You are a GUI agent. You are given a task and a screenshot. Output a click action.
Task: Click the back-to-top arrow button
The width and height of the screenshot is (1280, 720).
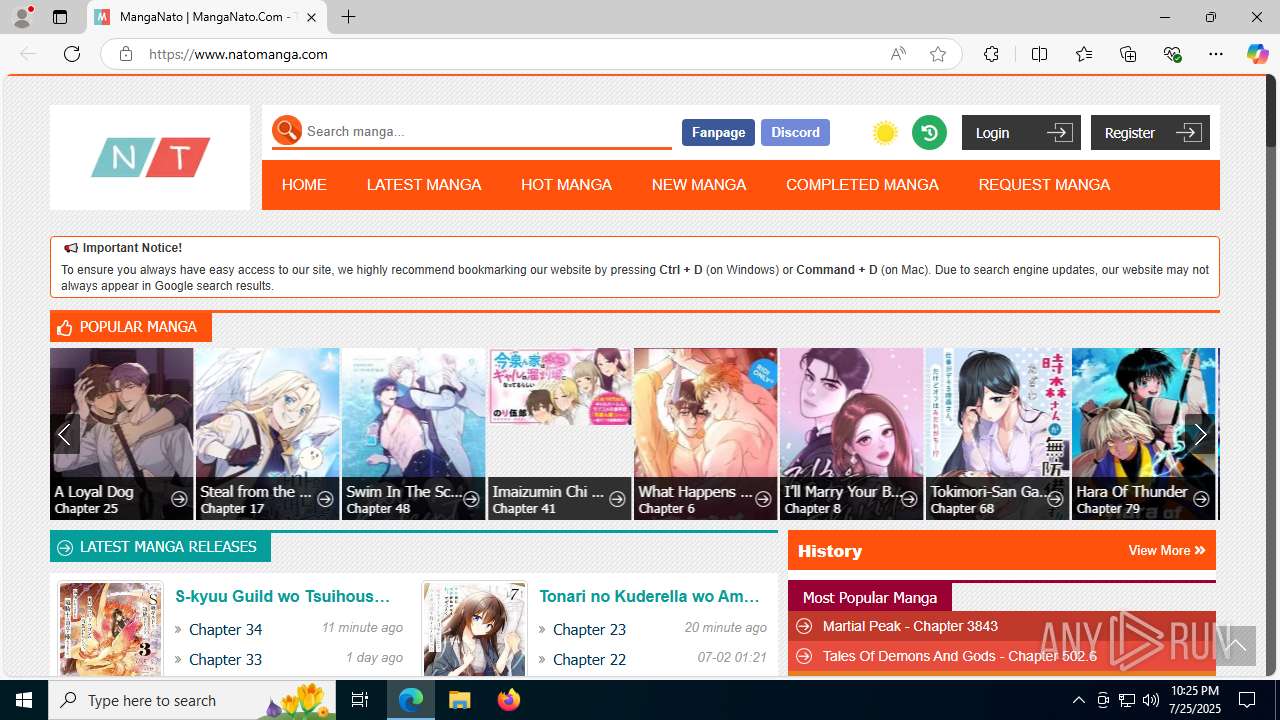(x=1235, y=646)
